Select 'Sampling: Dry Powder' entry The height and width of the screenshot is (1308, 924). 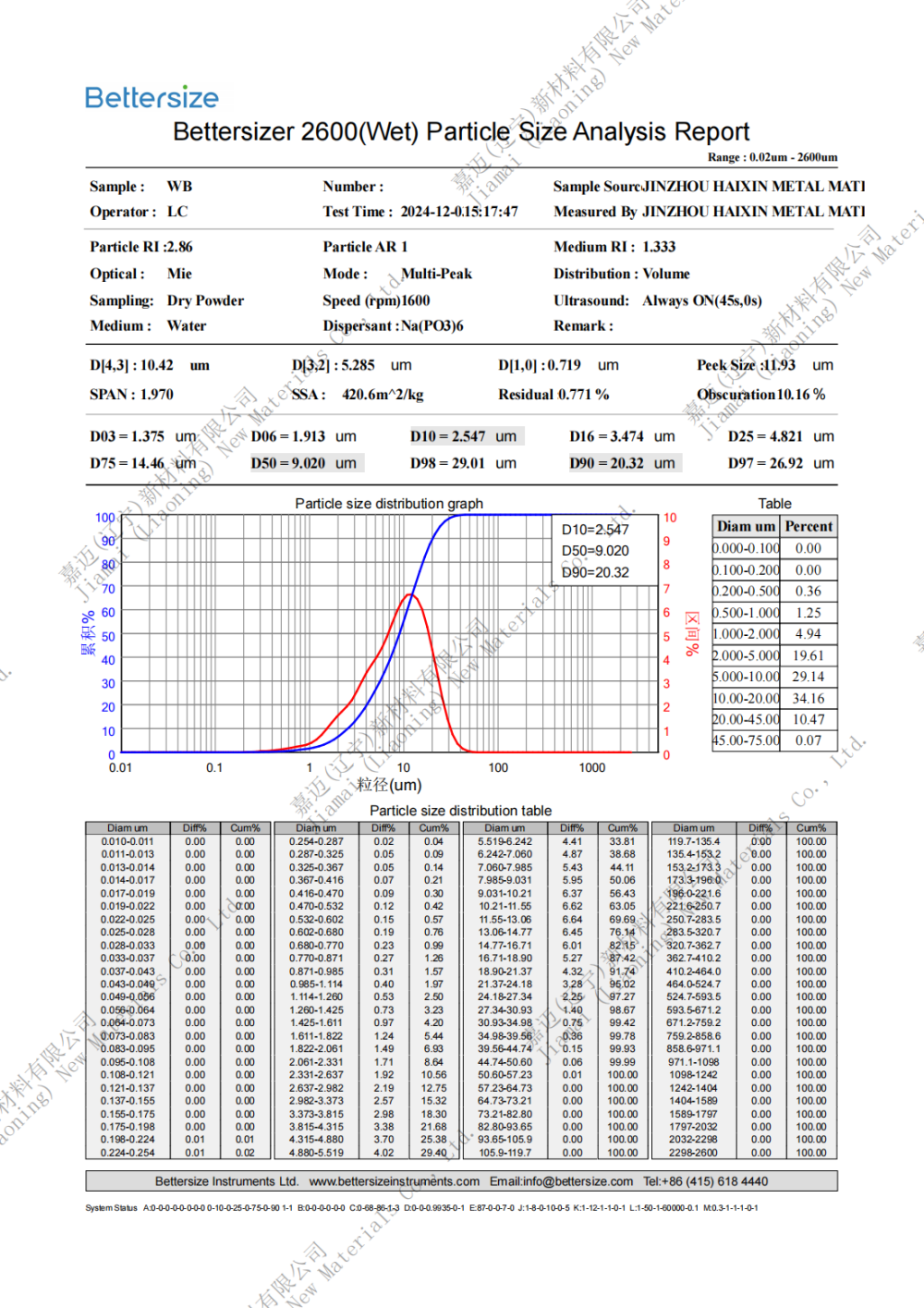click(166, 300)
